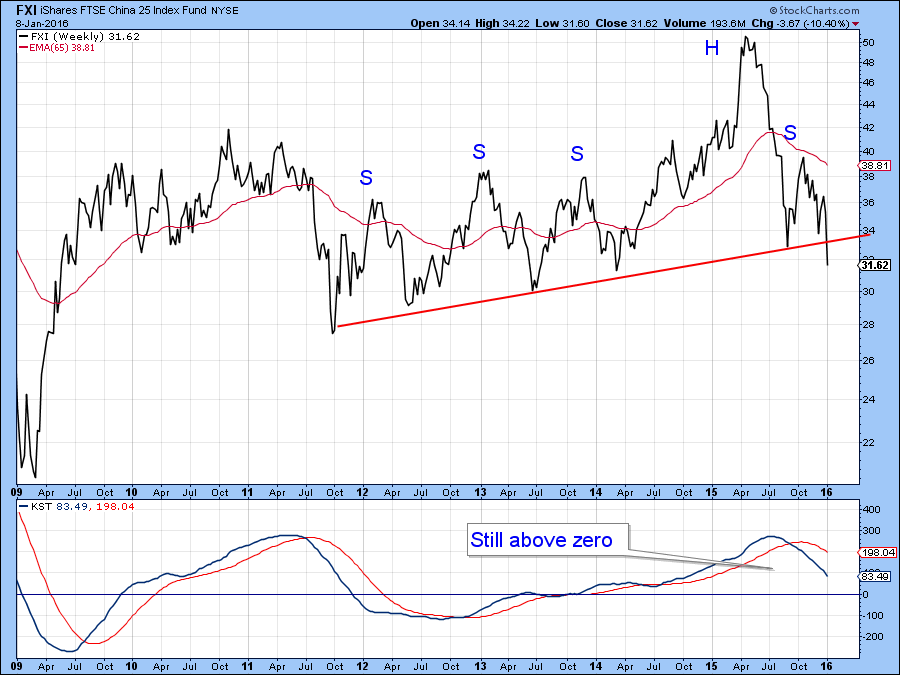The height and width of the screenshot is (675, 900).
Task: Click the S label near 2013
Action: pos(479,152)
